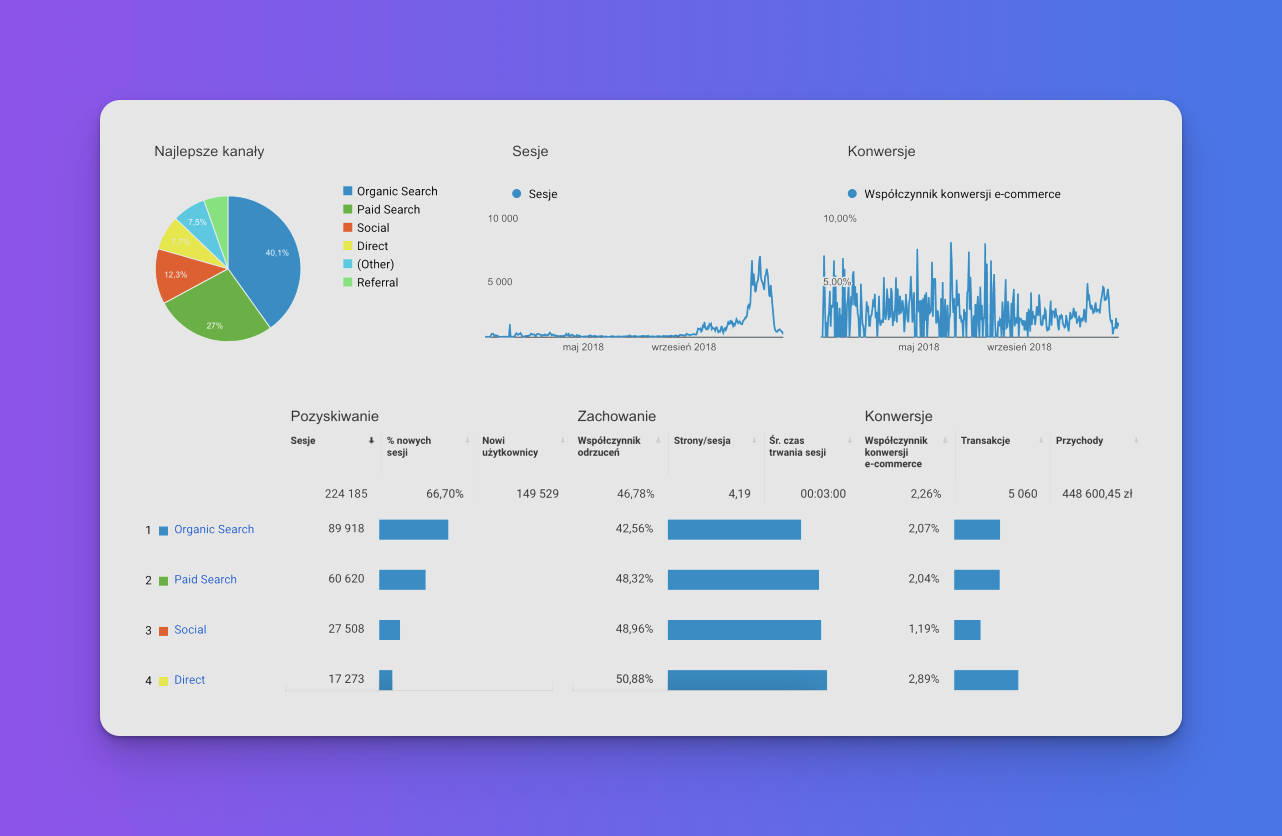
Task: Click the Organic Search sessions value 89 918
Action: (x=346, y=530)
